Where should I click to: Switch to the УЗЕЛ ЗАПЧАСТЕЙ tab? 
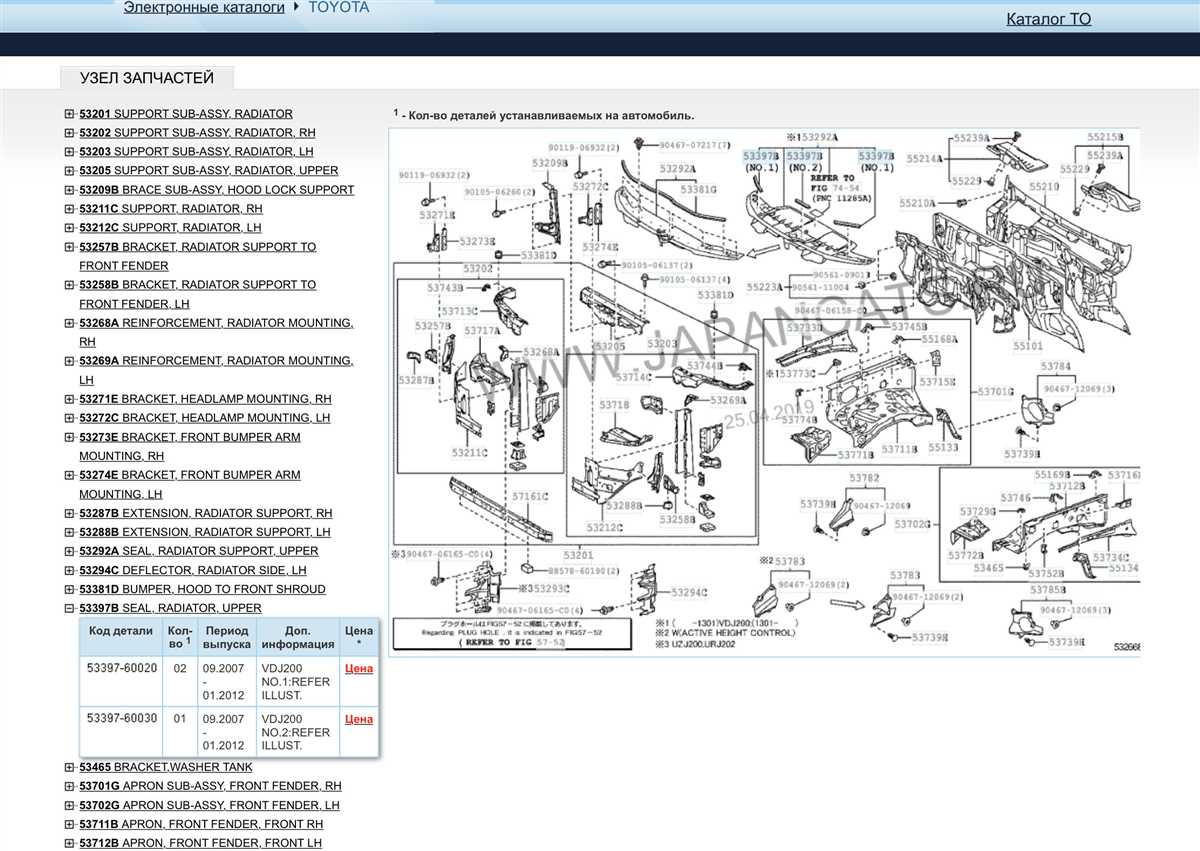click(x=147, y=77)
